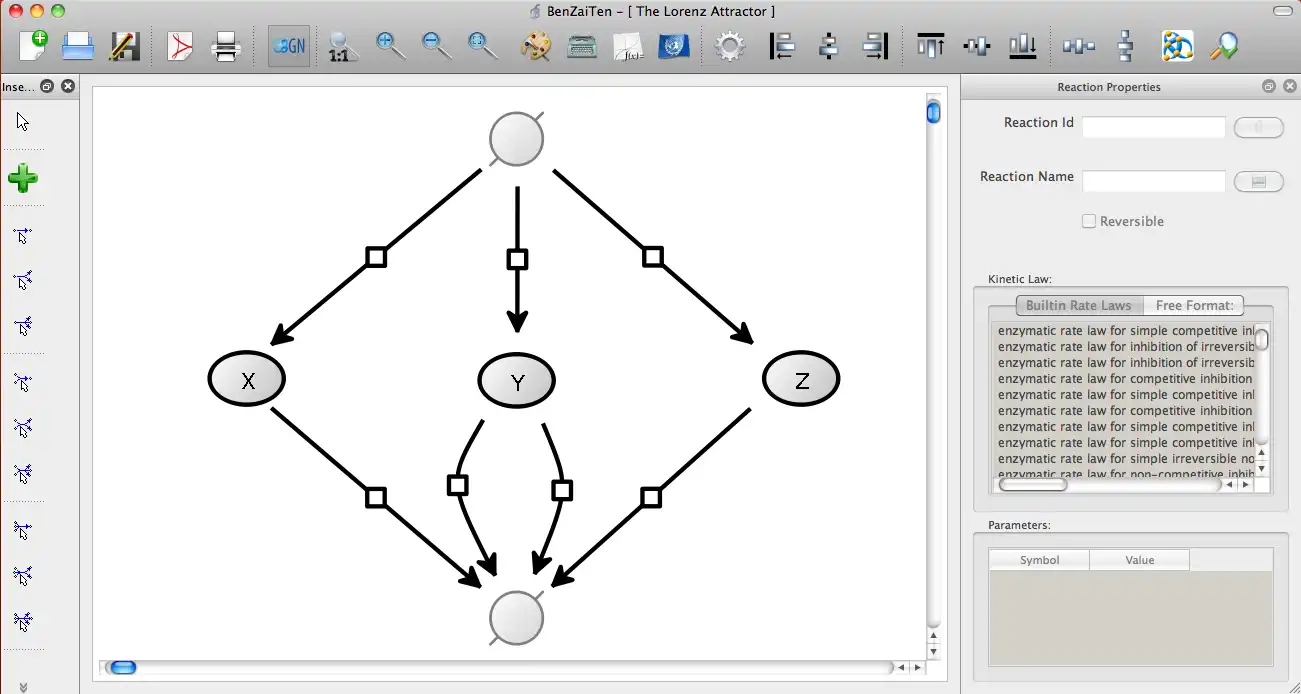Float the Reaction Properties panel
Image resolution: width=1301 pixels, height=694 pixels.
click(x=1268, y=87)
